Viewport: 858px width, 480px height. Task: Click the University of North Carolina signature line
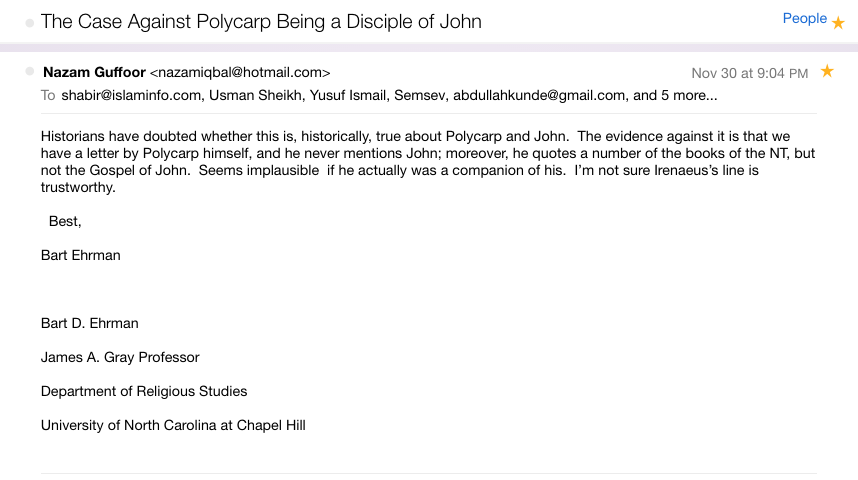[x=173, y=425]
